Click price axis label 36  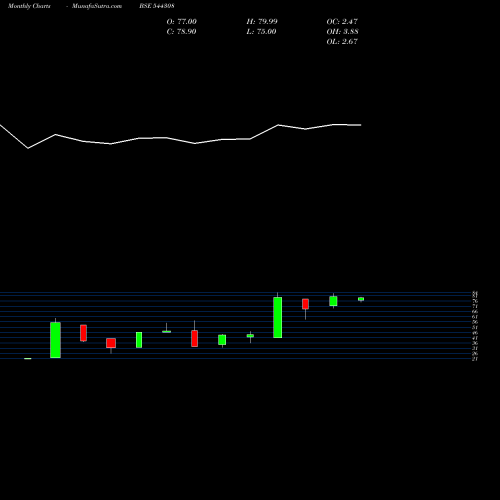(x=475, y=343)
